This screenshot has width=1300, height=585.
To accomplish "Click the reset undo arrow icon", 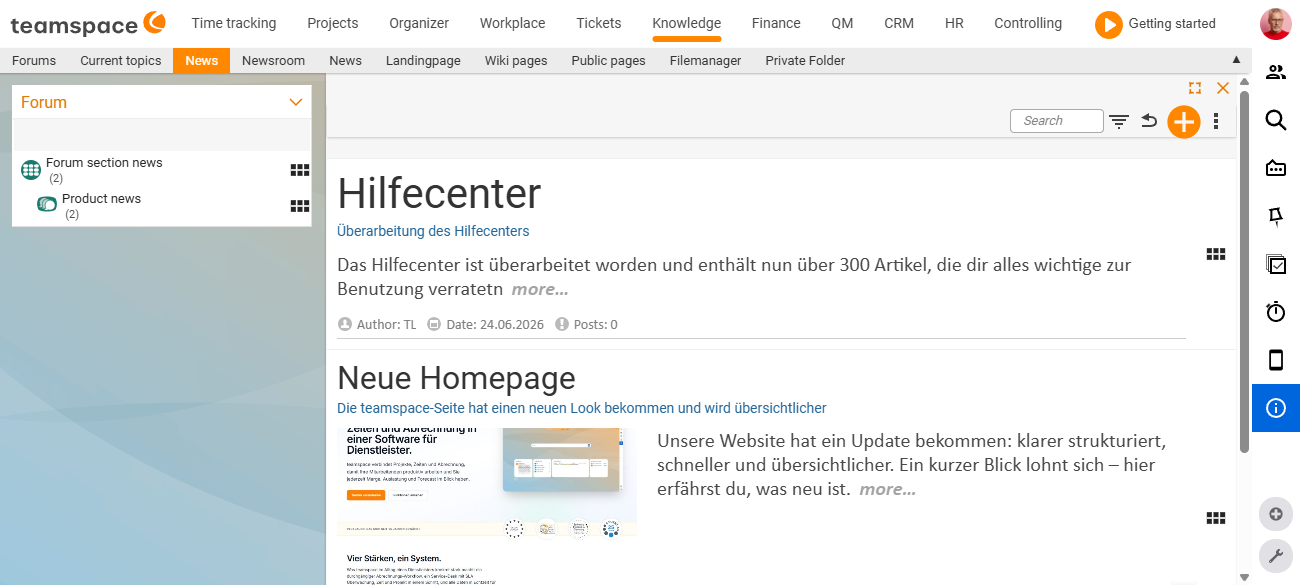I will pos(1150,121).
